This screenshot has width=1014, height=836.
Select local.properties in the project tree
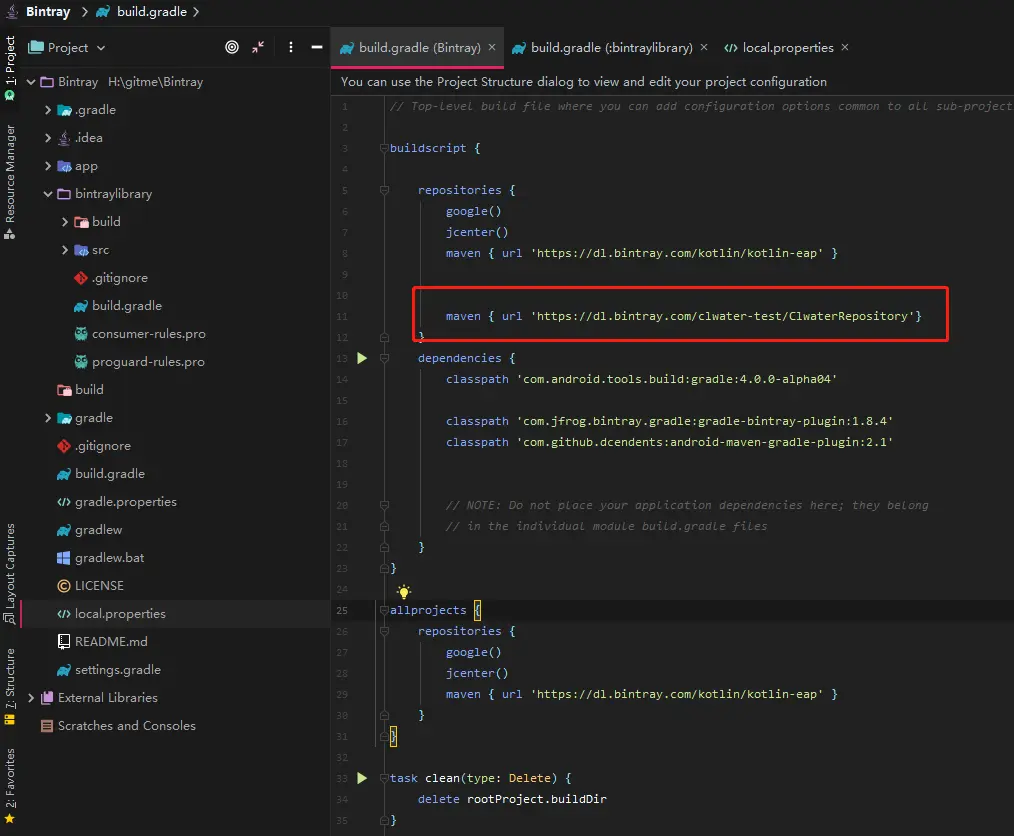pyautogui.click(x=111, y=614)
